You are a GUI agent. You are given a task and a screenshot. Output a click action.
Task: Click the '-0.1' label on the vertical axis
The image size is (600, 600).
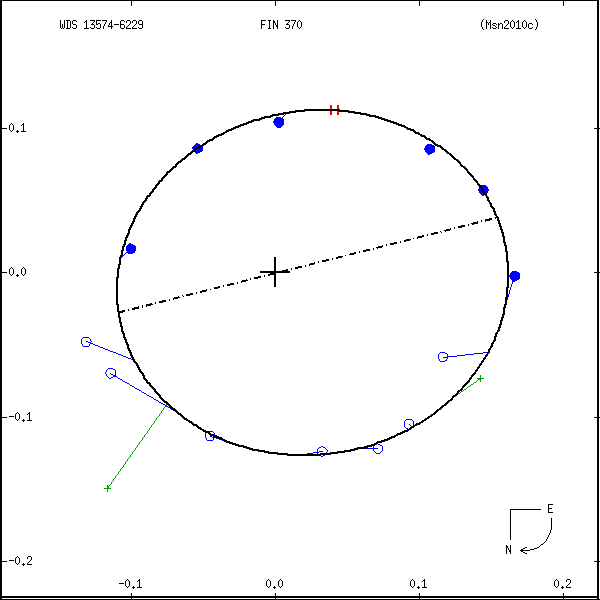point(20,417)
